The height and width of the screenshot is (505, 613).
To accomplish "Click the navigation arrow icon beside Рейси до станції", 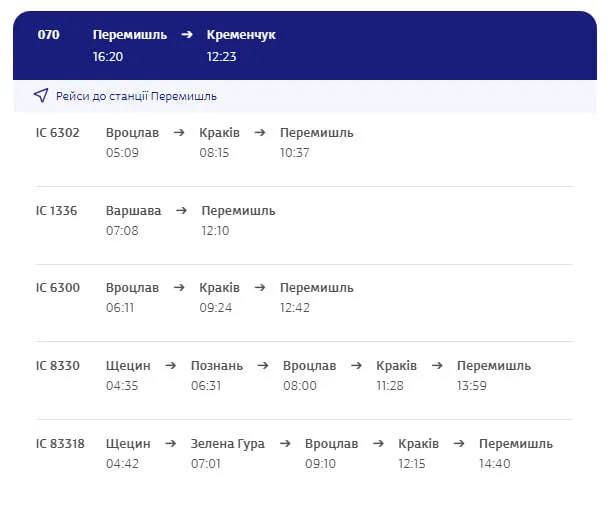I will (41, 95).
